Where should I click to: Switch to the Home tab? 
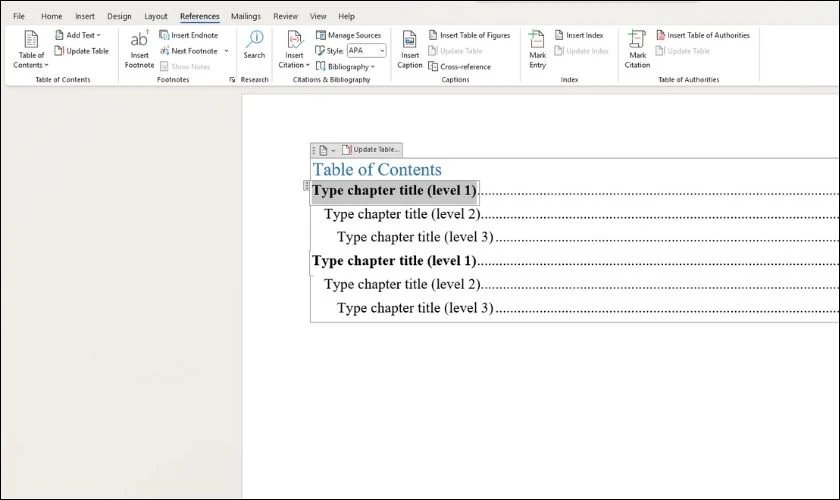point(51,16)
